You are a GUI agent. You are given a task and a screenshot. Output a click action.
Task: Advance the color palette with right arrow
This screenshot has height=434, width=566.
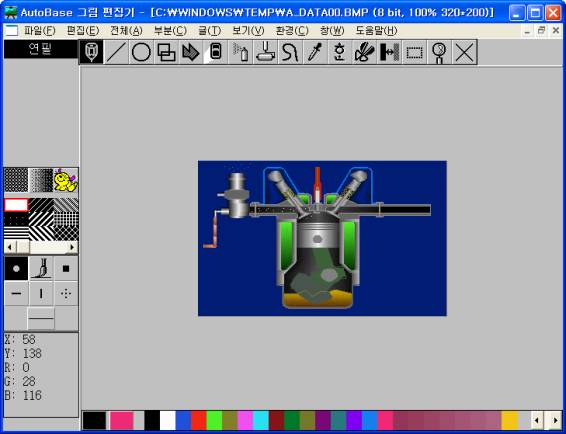555,420
